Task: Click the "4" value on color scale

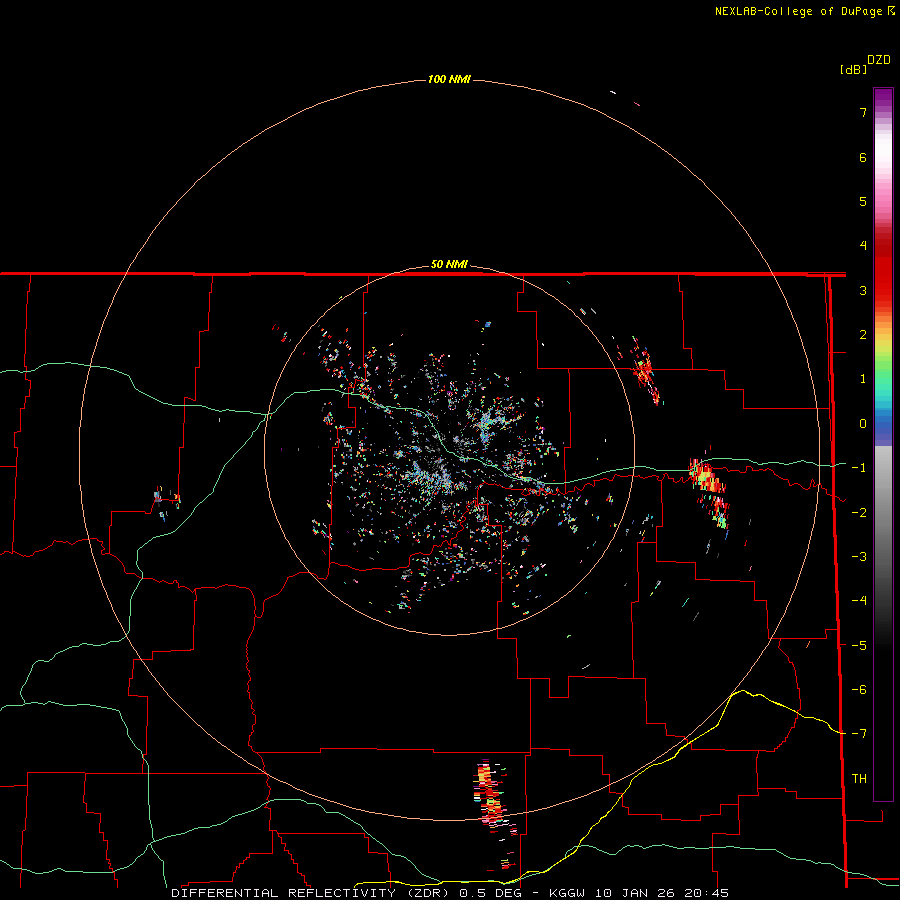Action: coord(863,246)
